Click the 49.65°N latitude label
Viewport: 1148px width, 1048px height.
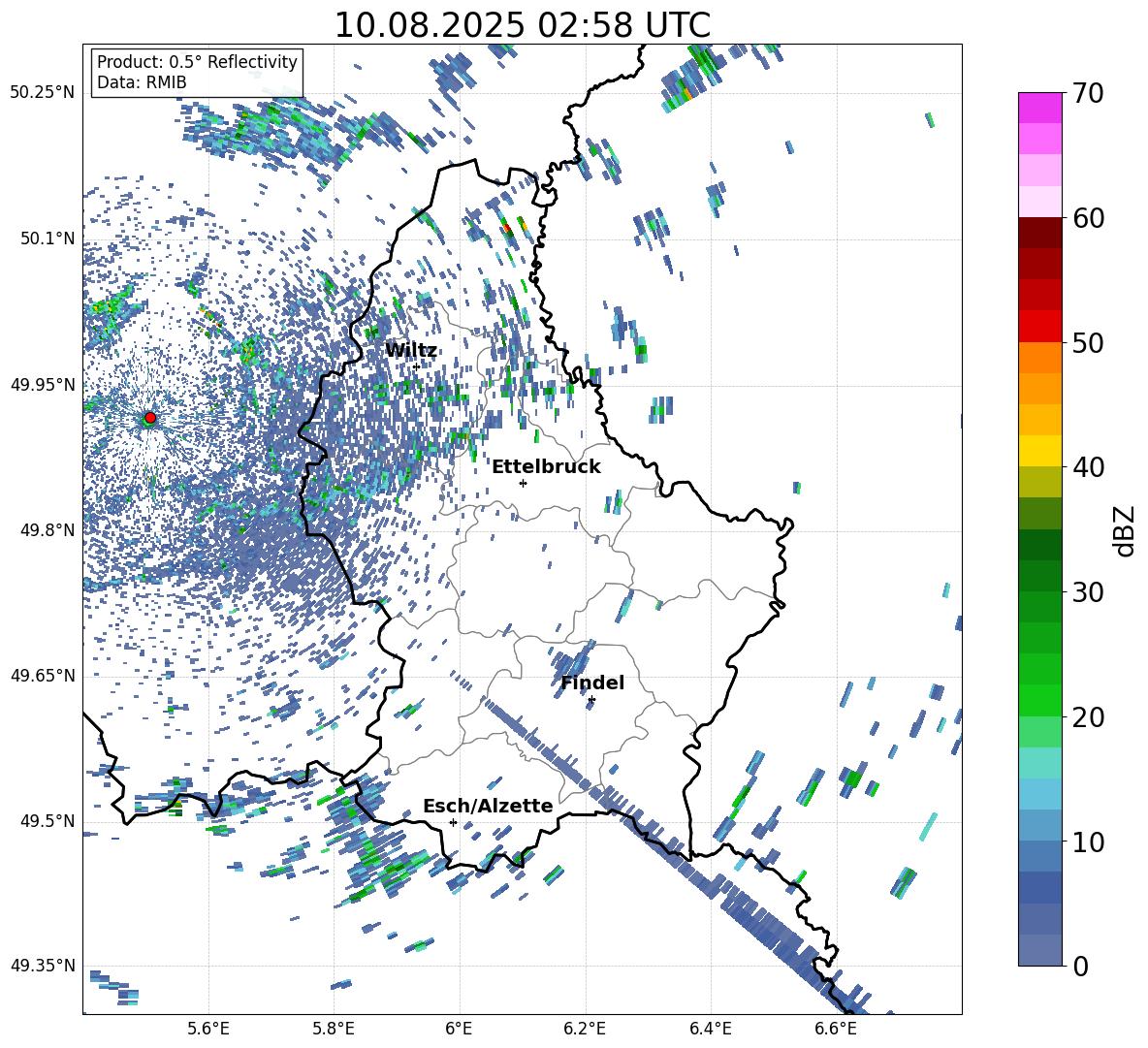43,675
